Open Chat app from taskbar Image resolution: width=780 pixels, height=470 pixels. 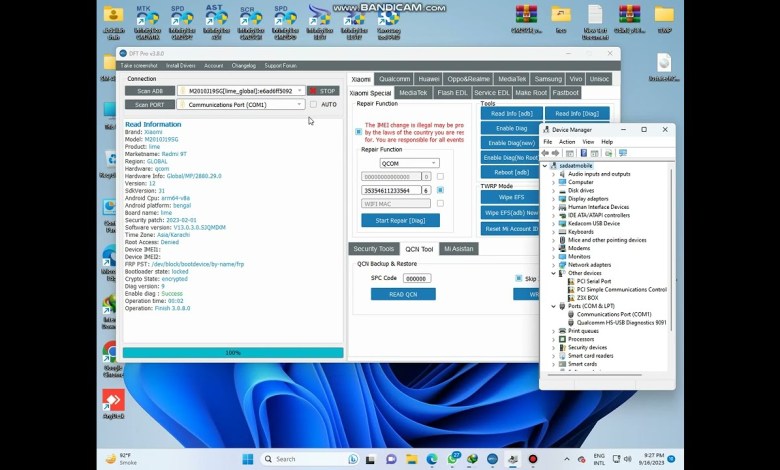point(391,459)
